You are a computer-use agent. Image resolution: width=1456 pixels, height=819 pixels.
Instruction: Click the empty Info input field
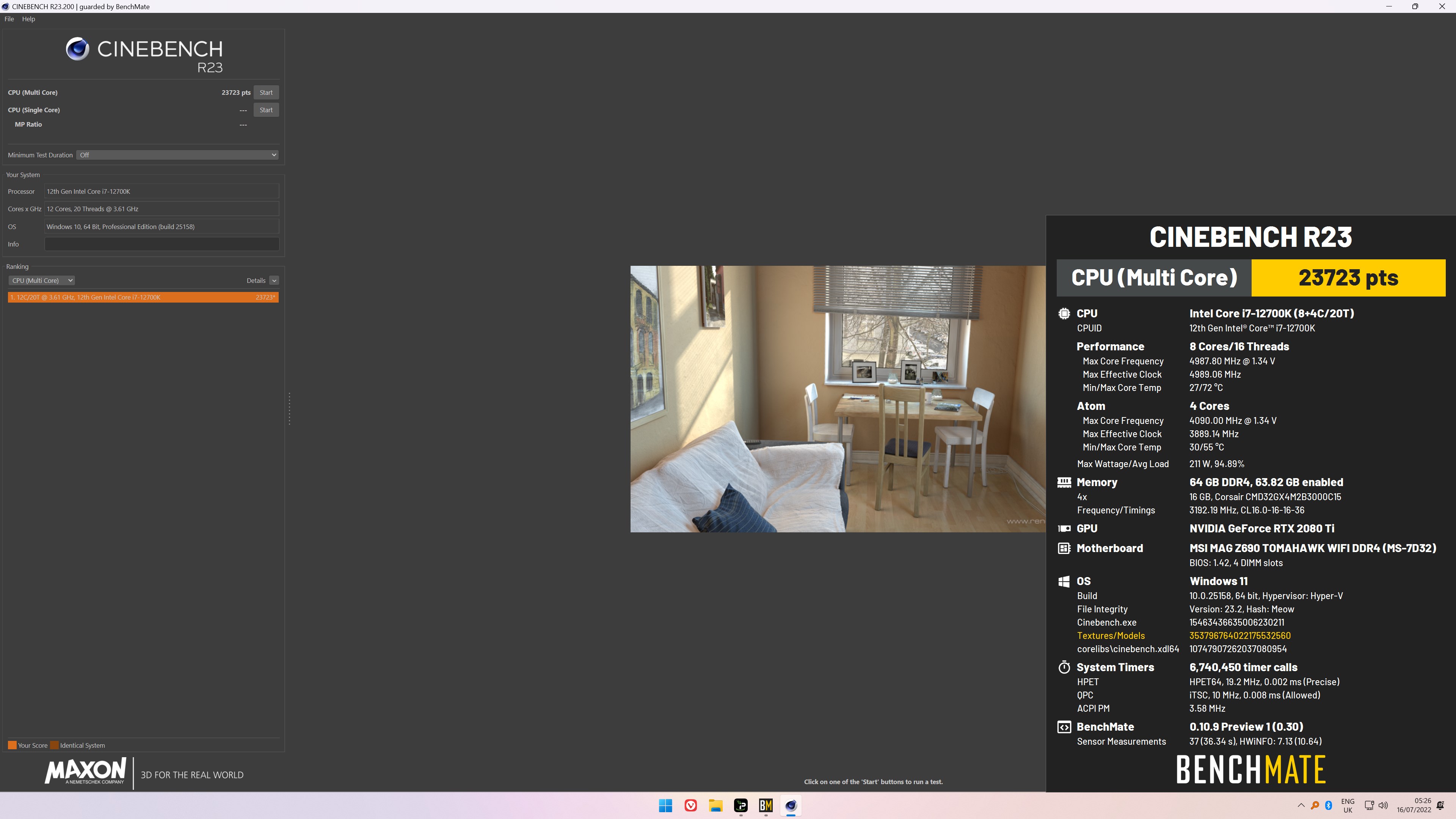pos(162,244)
